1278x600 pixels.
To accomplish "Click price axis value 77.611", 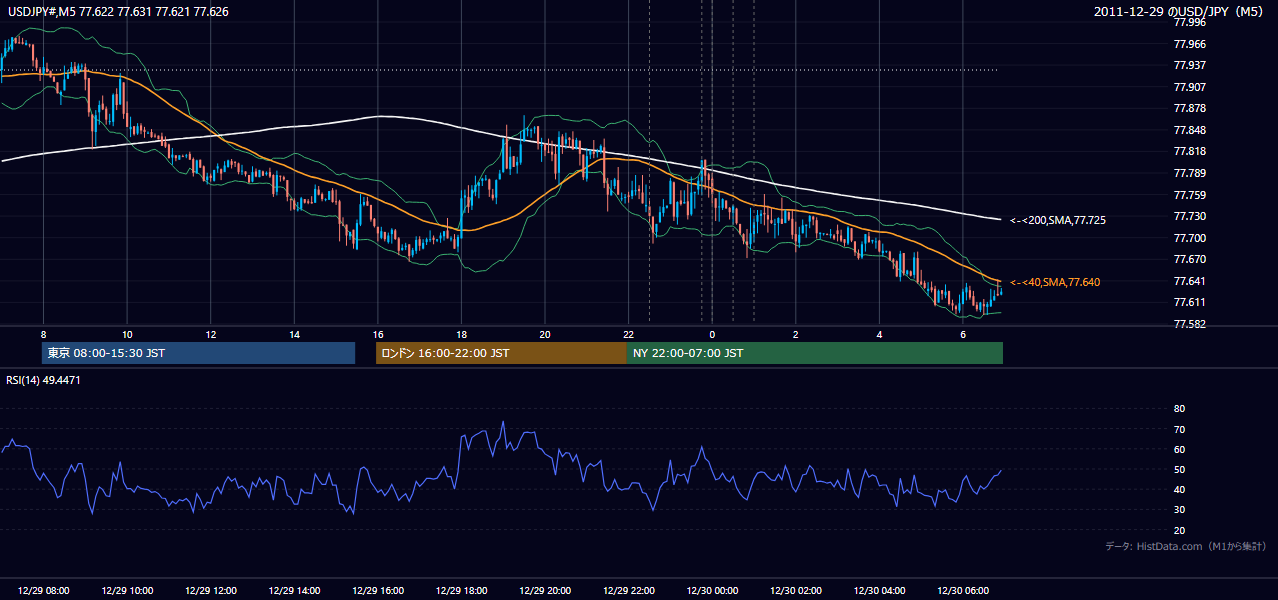I will coord(1189,302).
